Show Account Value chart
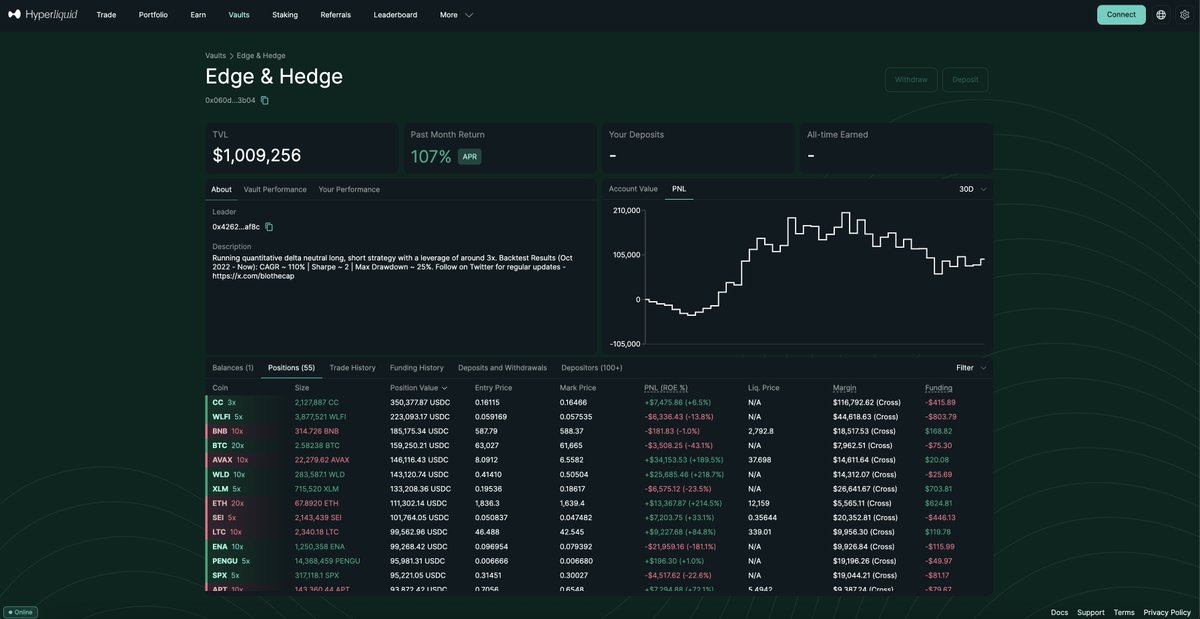Viewport: 1200px width, 619px height. (x=633, y=189)
